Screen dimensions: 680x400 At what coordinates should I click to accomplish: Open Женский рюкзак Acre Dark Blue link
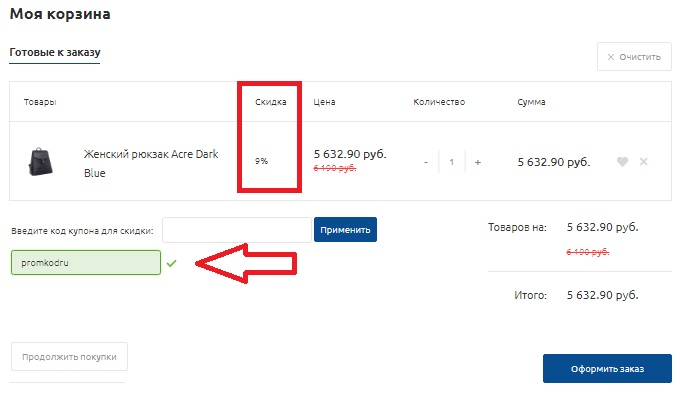pyautogui.click(x=151, y=164)
